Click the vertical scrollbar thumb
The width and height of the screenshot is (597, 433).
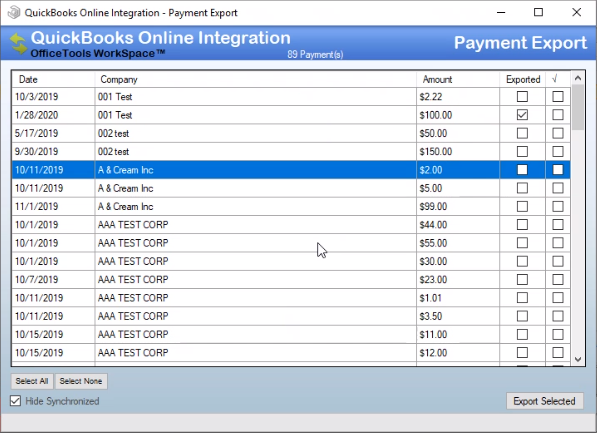(x=578, y=107)
